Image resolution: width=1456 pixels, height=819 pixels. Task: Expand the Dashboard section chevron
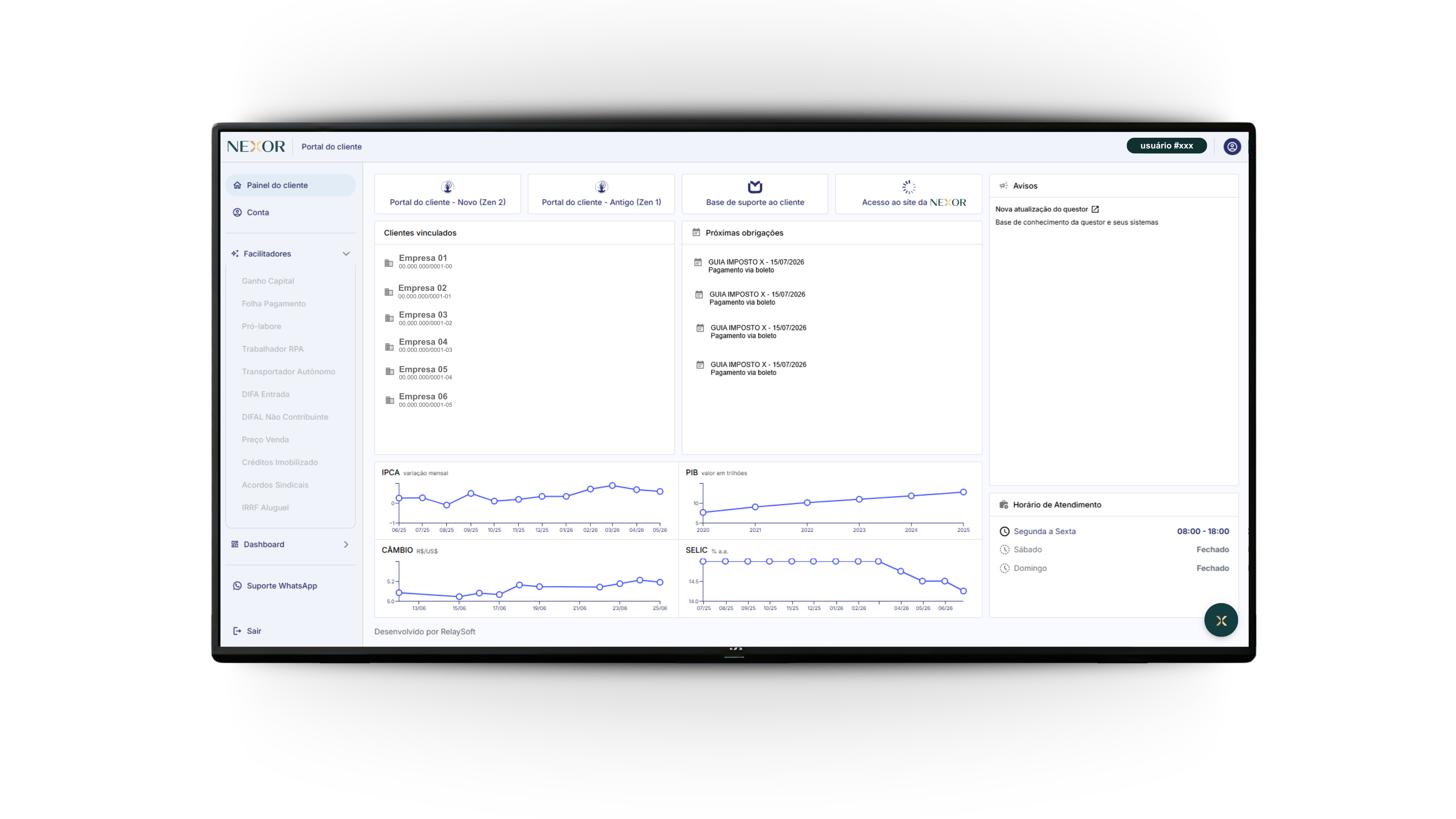tap(346, 544)
